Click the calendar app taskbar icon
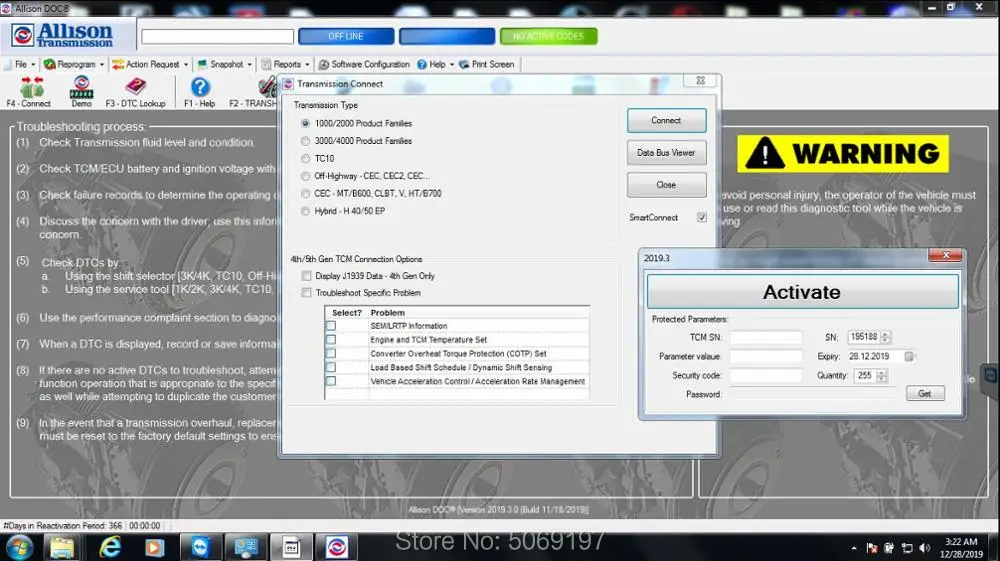This screenshot has width=1000, height=561. (x=291, y=547)
